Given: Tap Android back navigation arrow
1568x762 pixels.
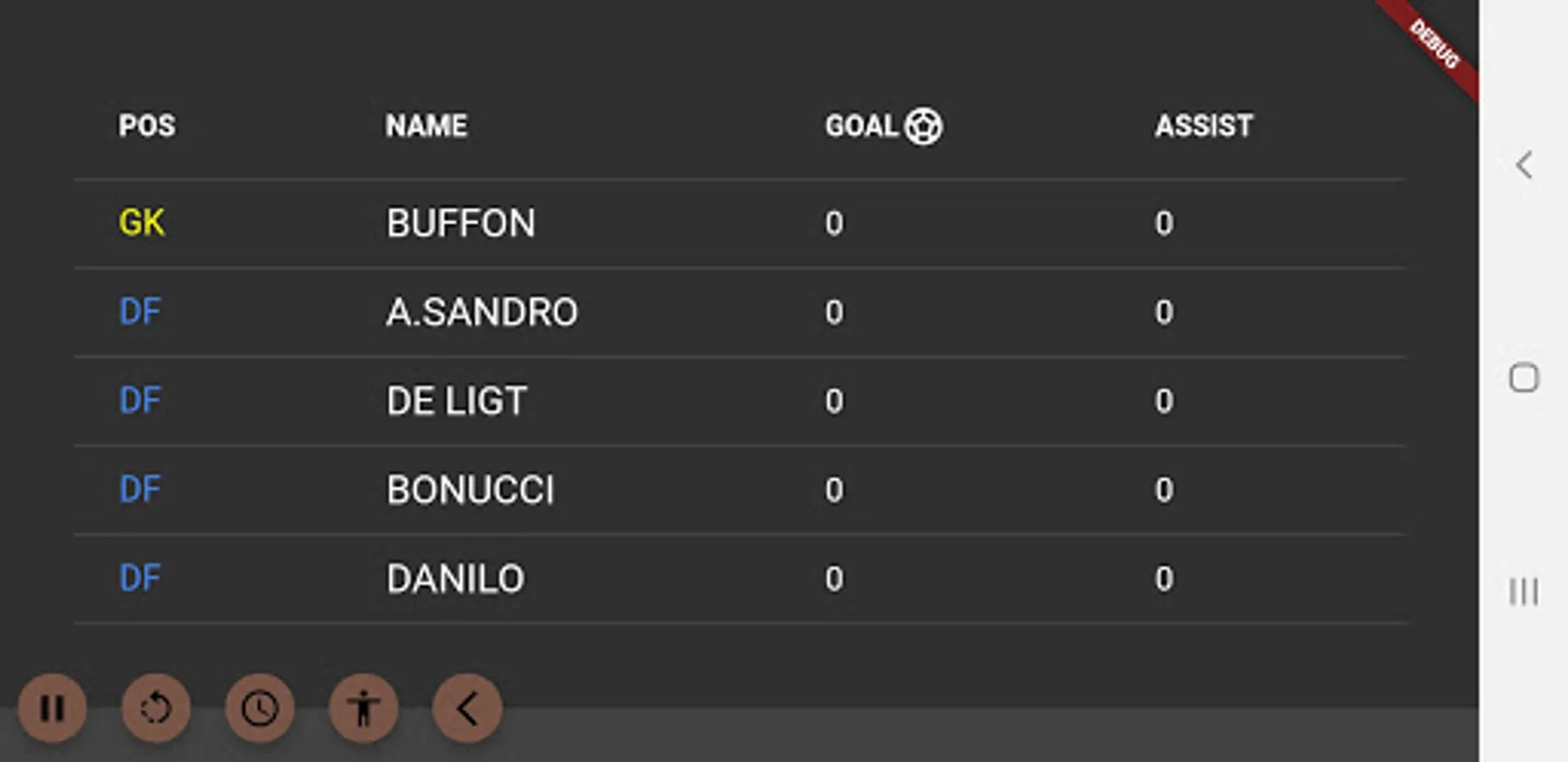Looking at the screenshot, I should tap(1524, 165).
